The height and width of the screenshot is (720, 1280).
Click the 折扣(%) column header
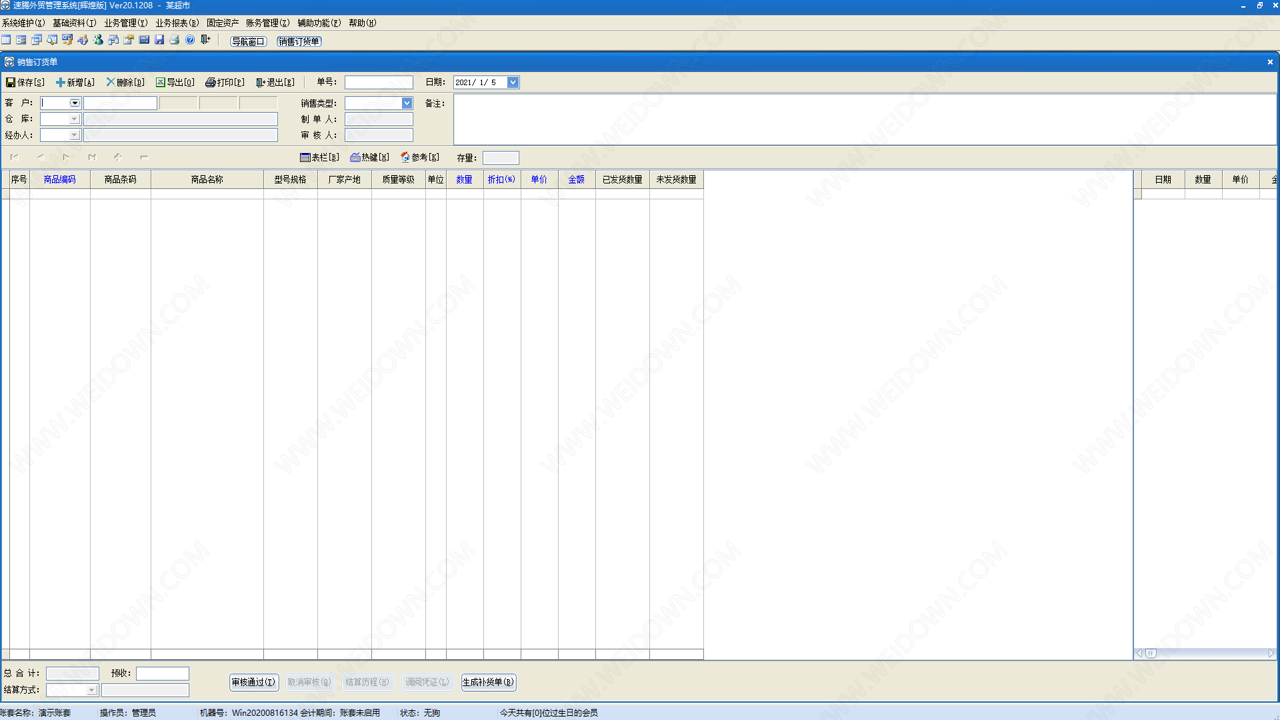[501, 180]
